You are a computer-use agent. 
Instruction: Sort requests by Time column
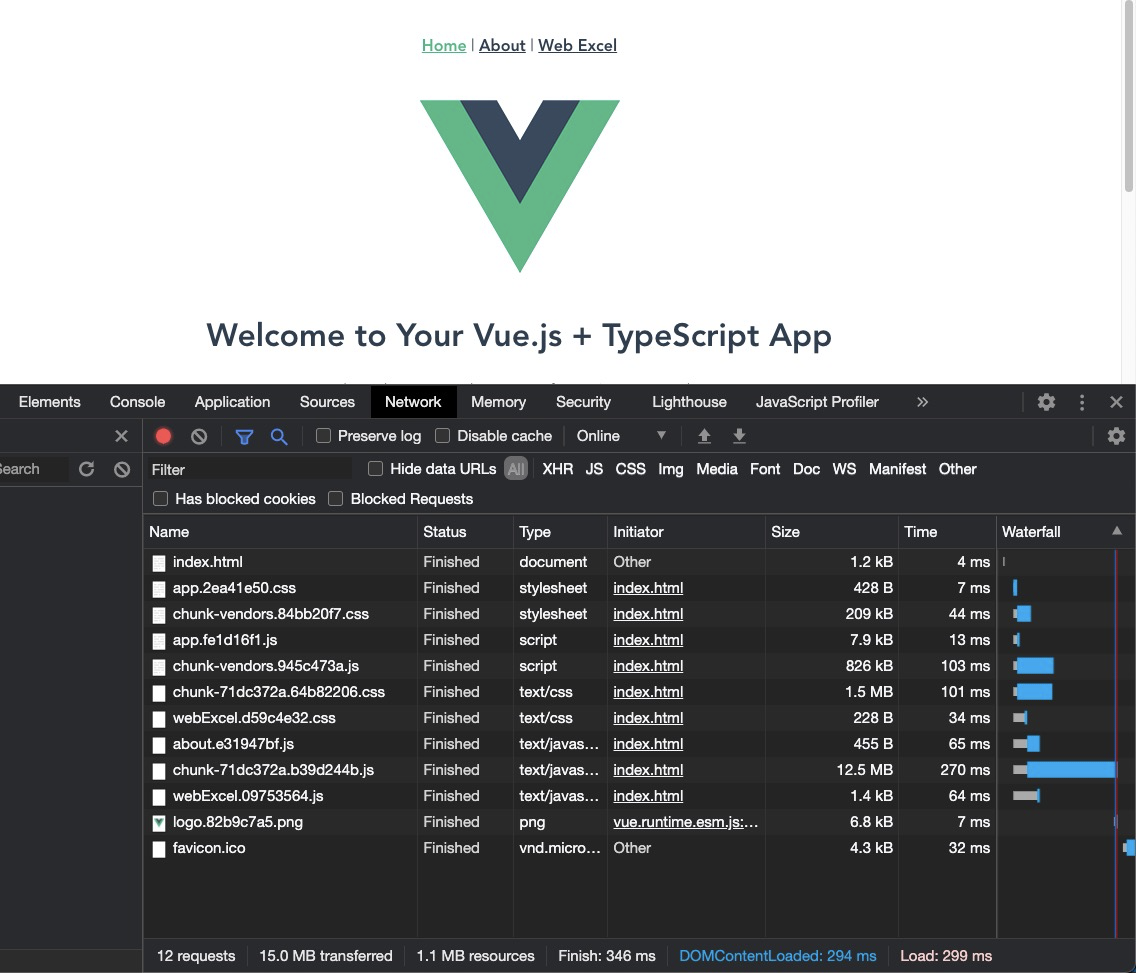point(947,532)
